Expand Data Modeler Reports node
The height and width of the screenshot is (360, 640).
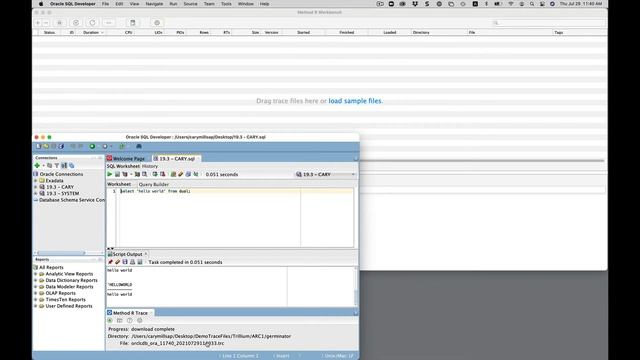click(x=36, y=287)
